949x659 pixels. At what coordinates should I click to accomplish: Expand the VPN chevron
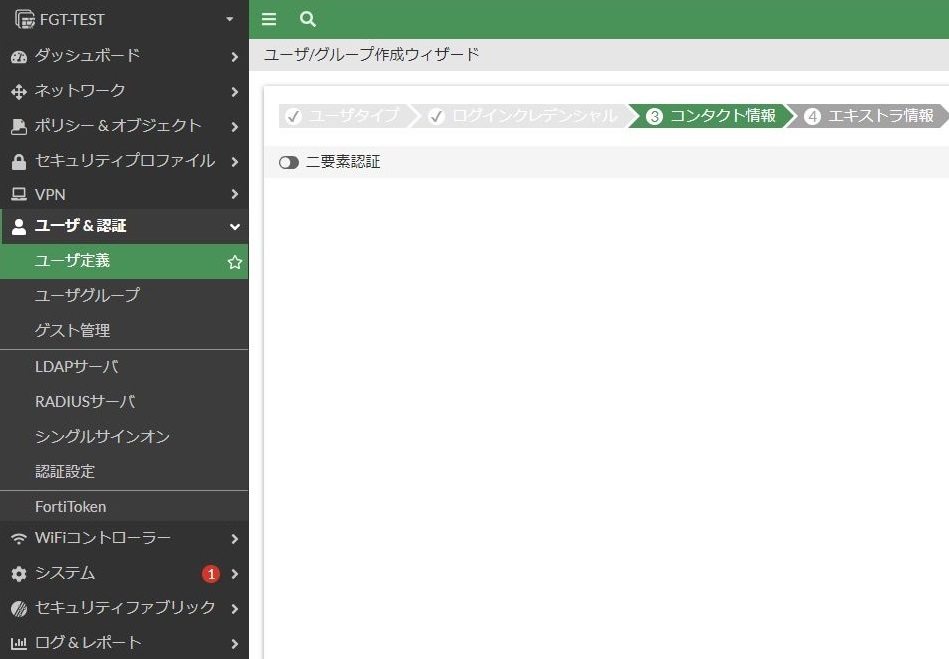235,194
